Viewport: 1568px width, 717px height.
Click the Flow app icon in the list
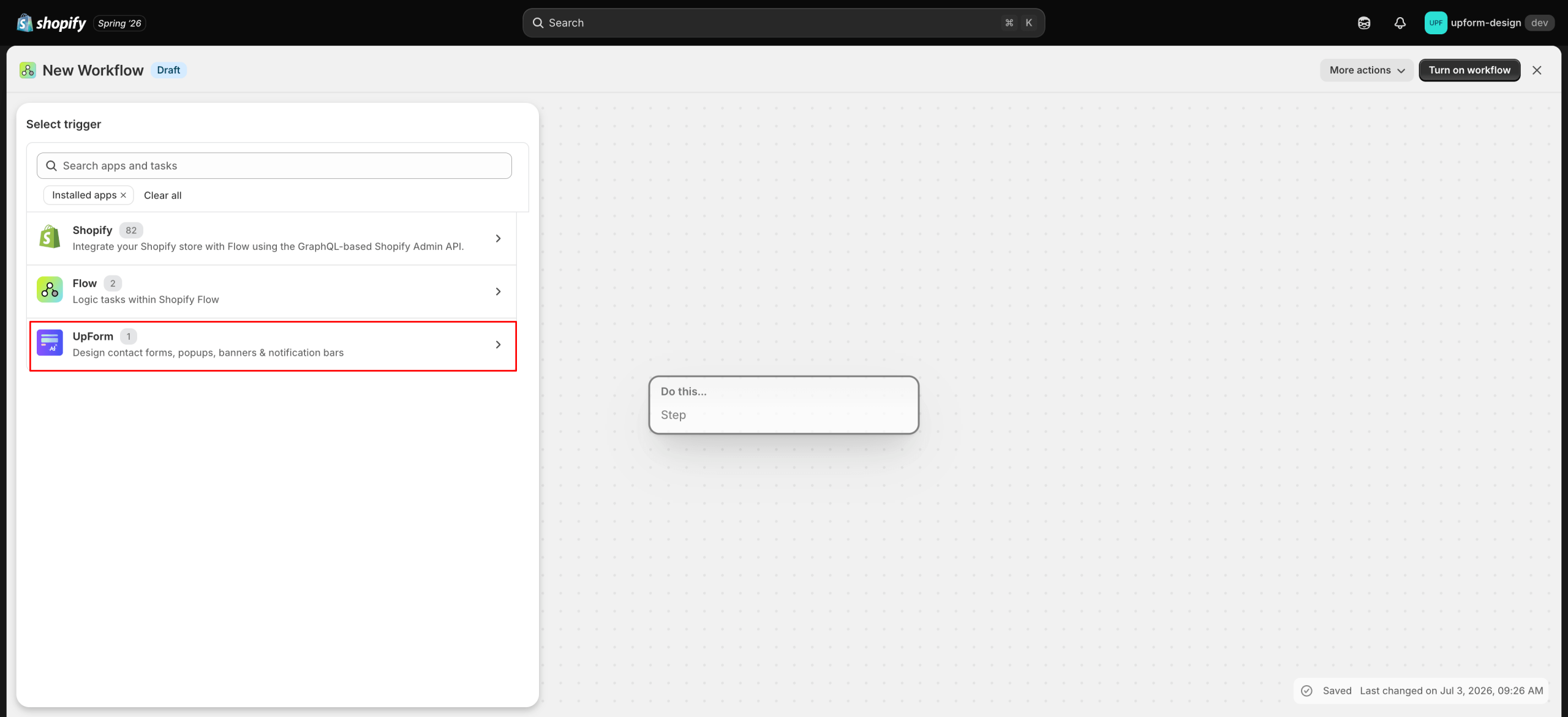point(50,290)
